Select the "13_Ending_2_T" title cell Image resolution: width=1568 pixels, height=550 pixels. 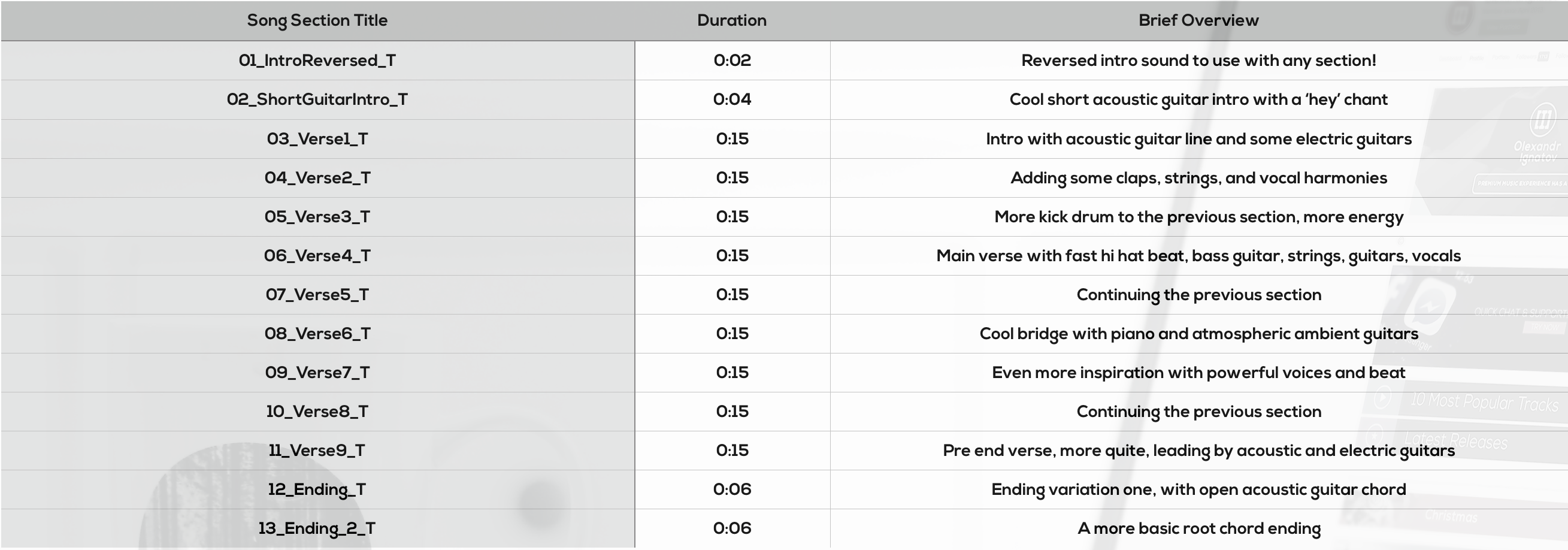[x=317, y=528]
